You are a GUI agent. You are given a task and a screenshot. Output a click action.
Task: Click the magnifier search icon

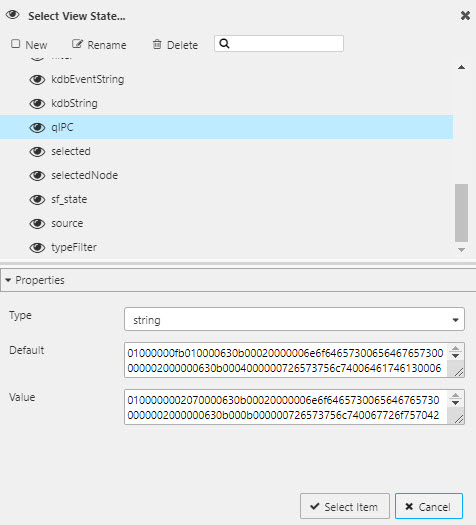tap(224, 44)
